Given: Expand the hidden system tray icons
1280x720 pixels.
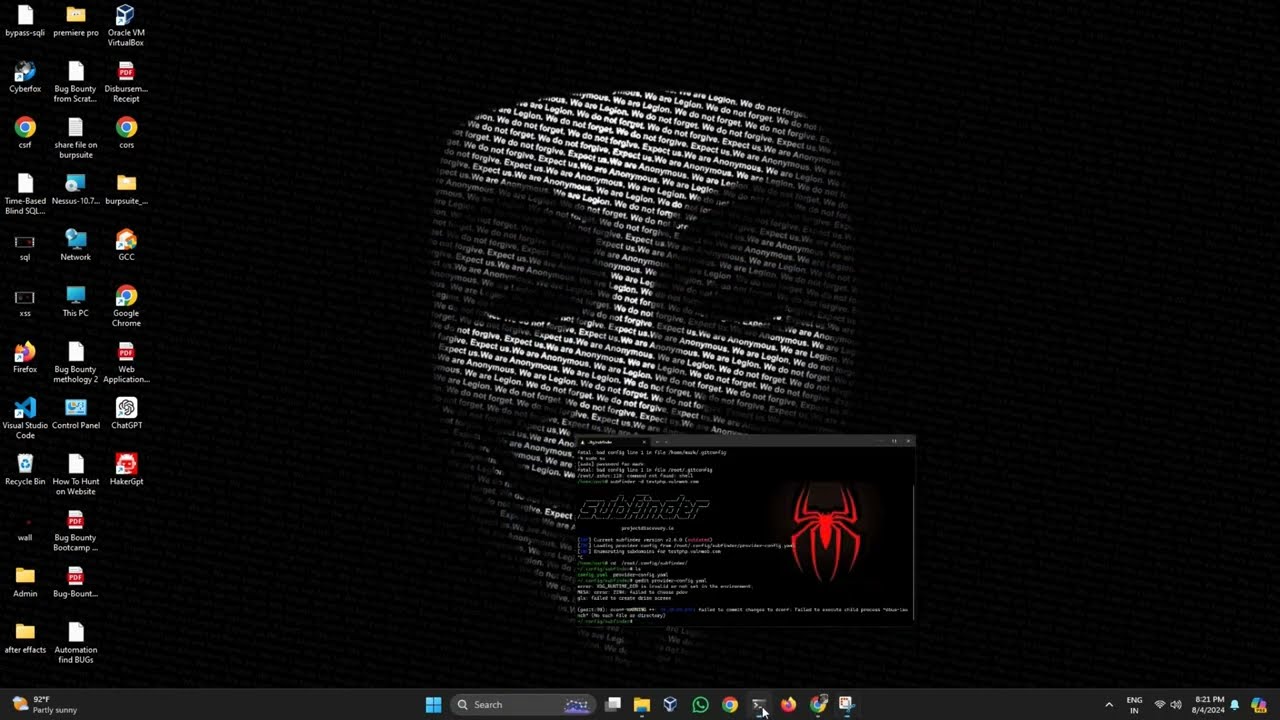Looking at the screenshot, I should 1108,705.
